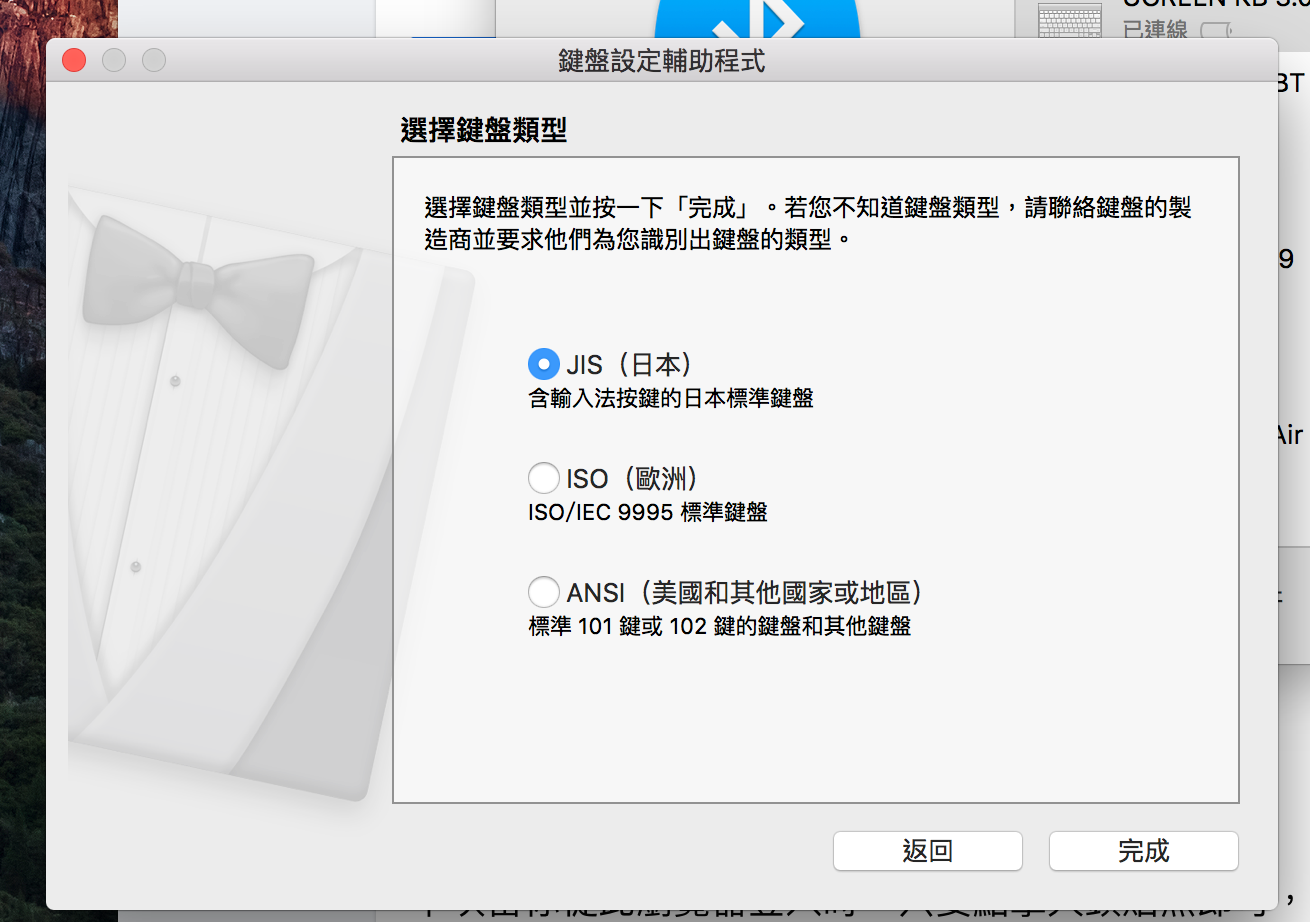Click the MacBook Air label in background

pyautogui.click(x=1288, y=435)
